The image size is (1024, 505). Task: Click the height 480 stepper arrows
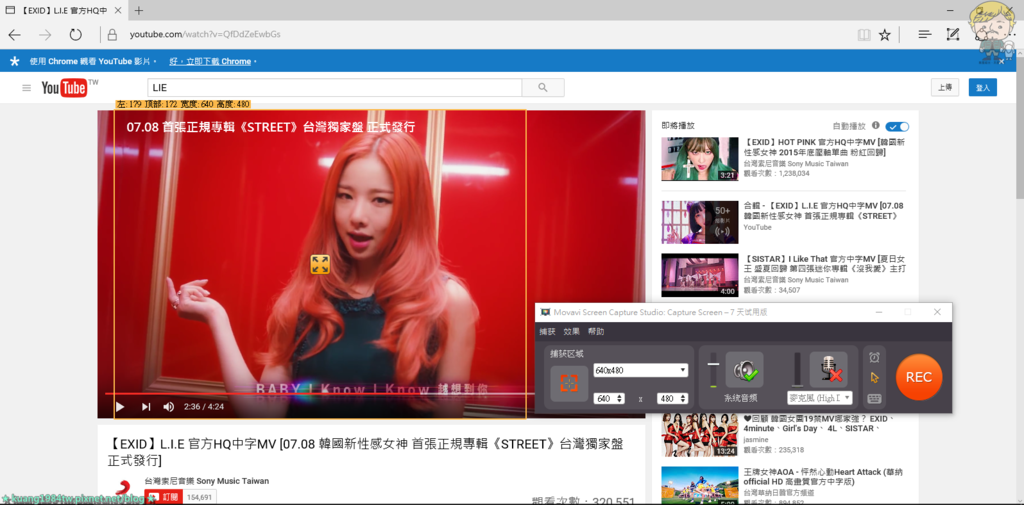(x=683, y=399)
